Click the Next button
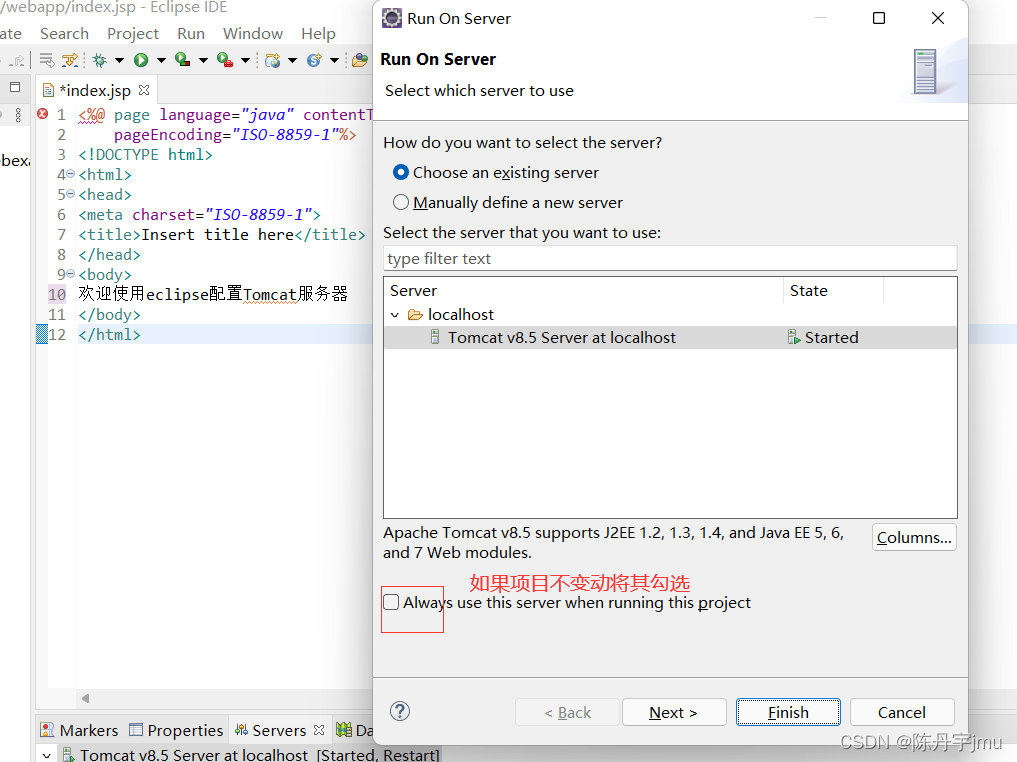This screenshot has height=762, width=1017. tap(674, 712)
